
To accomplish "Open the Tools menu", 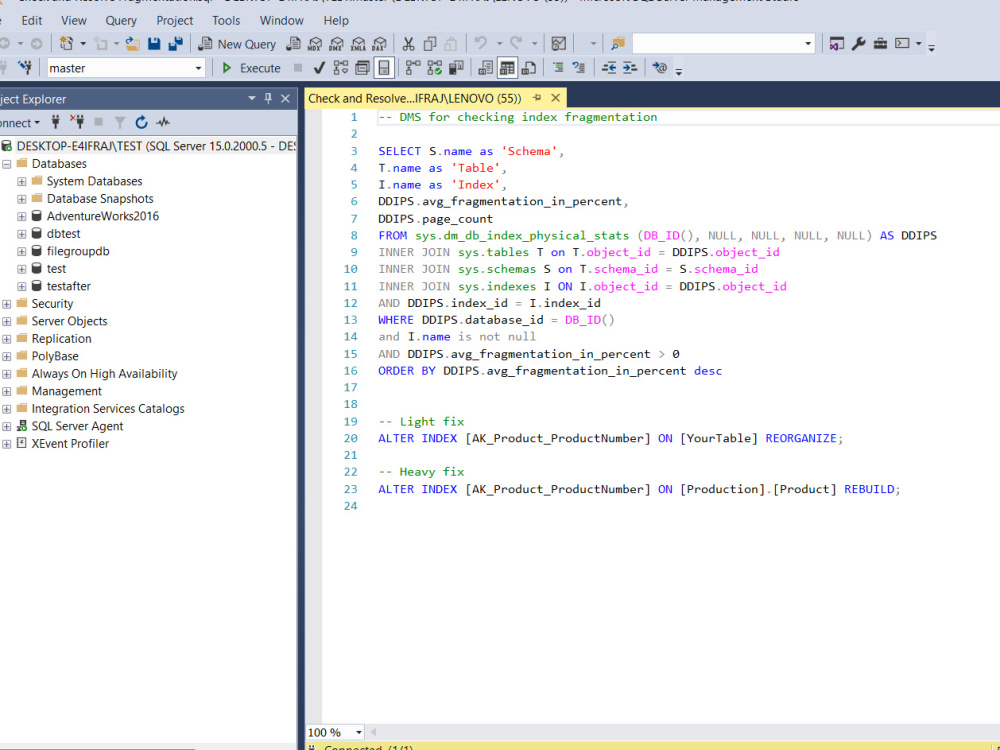I will point(226,20).
